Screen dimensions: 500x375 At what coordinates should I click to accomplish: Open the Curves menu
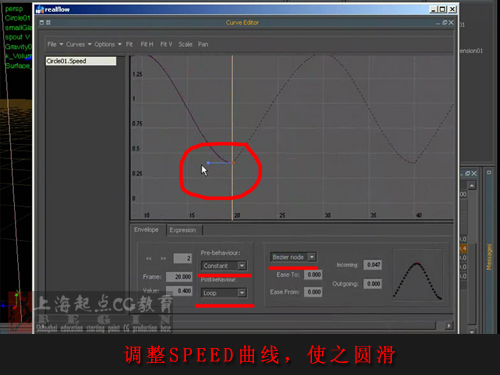tap(79, 44)
